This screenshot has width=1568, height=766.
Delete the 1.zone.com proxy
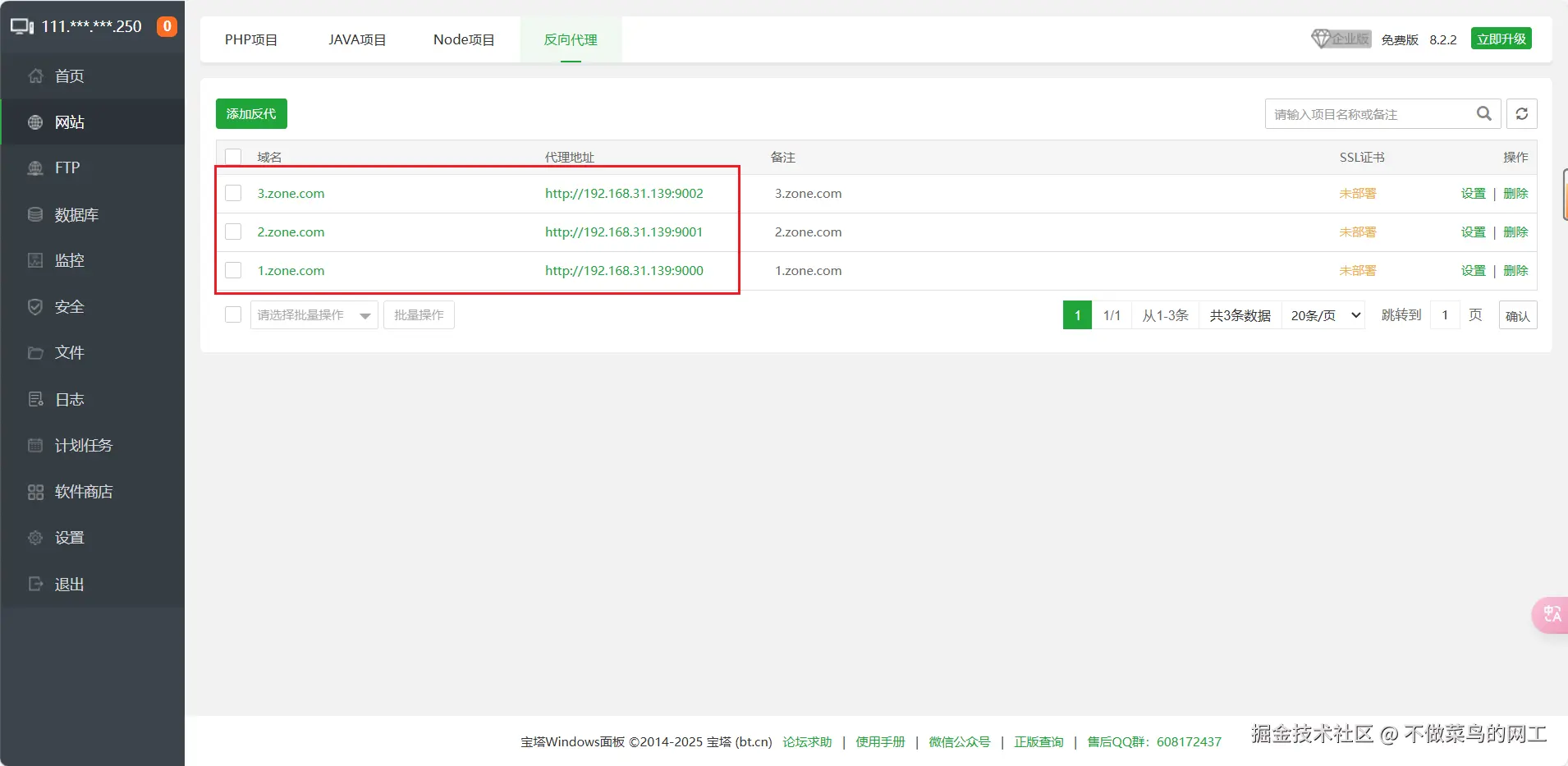click(1515, 271)
